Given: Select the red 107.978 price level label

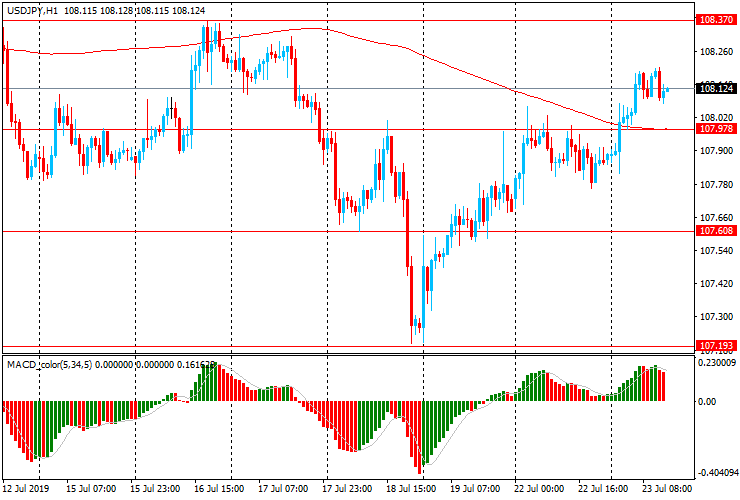Looking at the screenshot, I should [716, 128].
